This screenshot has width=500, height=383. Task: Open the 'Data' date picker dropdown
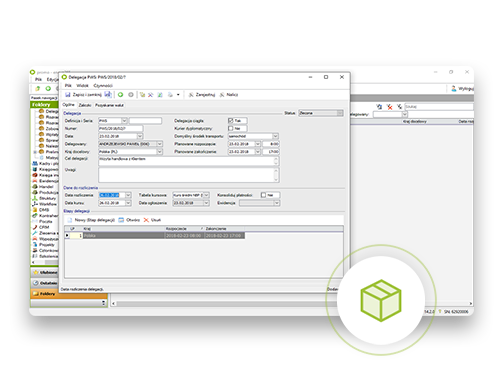(140, 136)
